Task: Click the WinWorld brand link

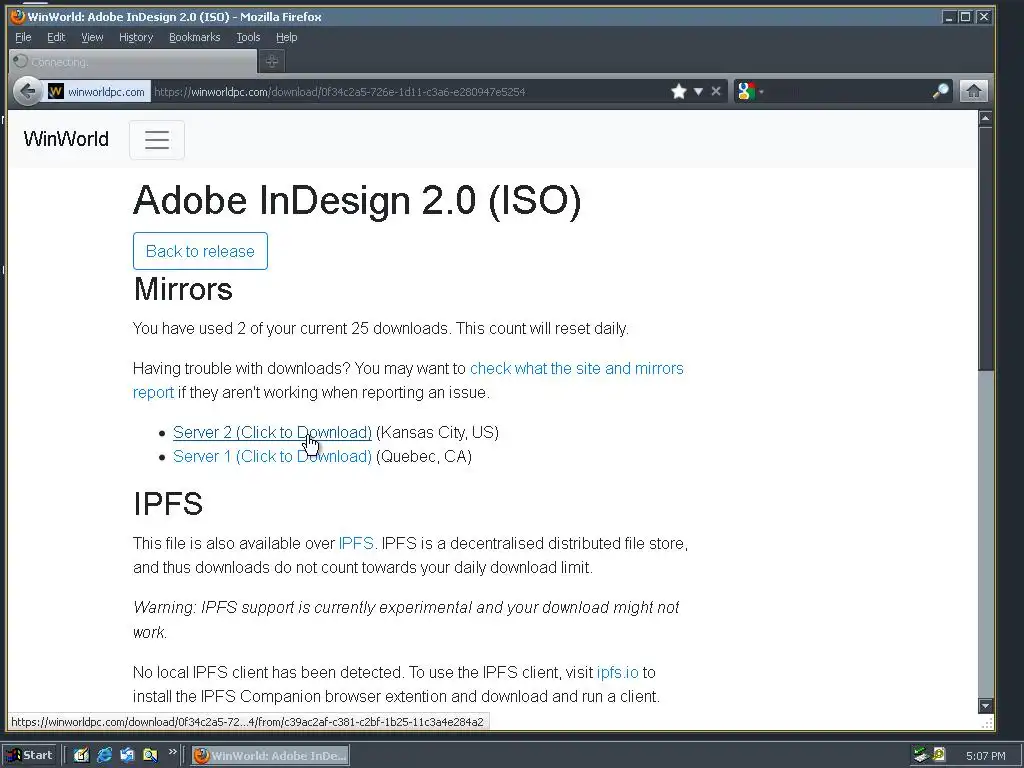Action: click(x=66, y=139)
